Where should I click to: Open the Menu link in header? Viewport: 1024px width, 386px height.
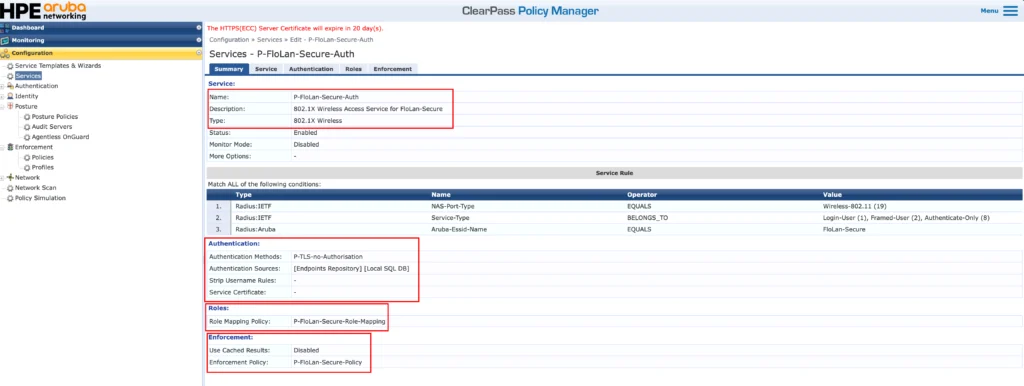(989, 11)
